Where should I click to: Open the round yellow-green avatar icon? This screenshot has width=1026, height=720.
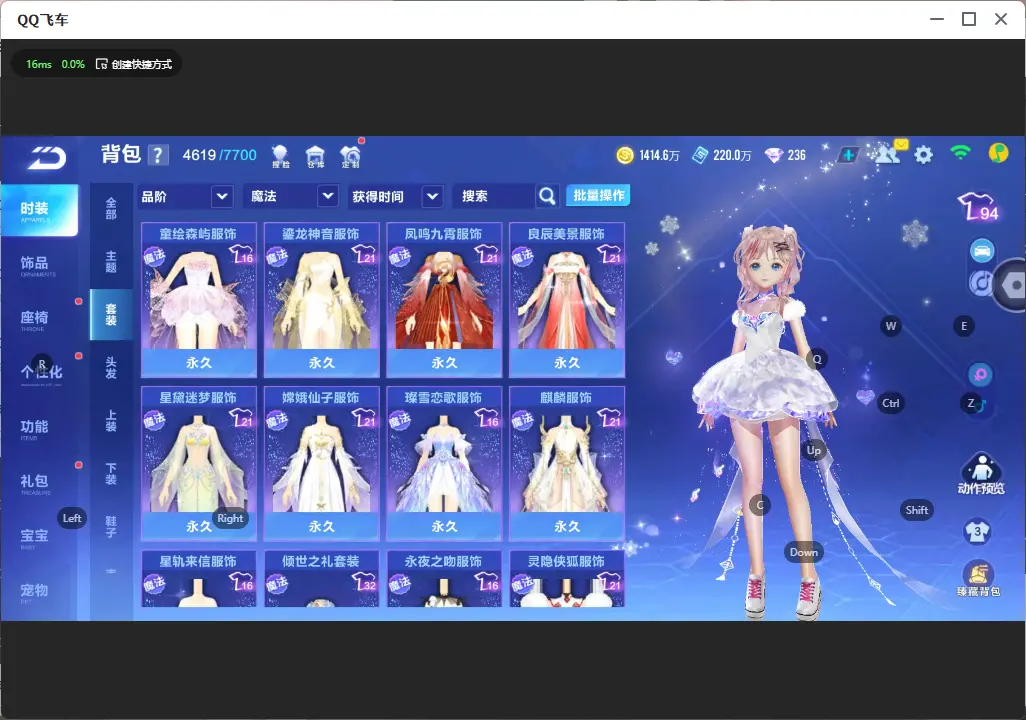point(999,153)
